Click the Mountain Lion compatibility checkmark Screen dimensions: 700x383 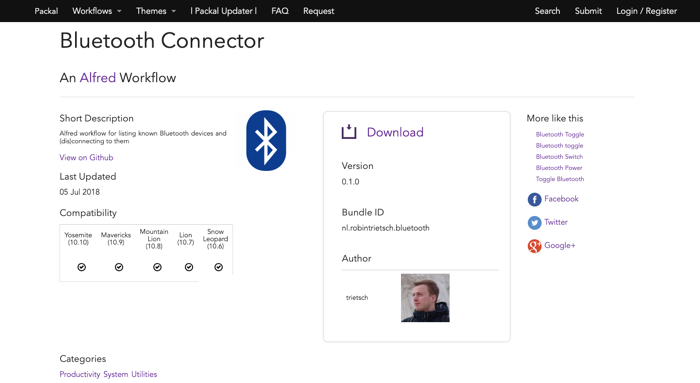(x=157, y=267)
